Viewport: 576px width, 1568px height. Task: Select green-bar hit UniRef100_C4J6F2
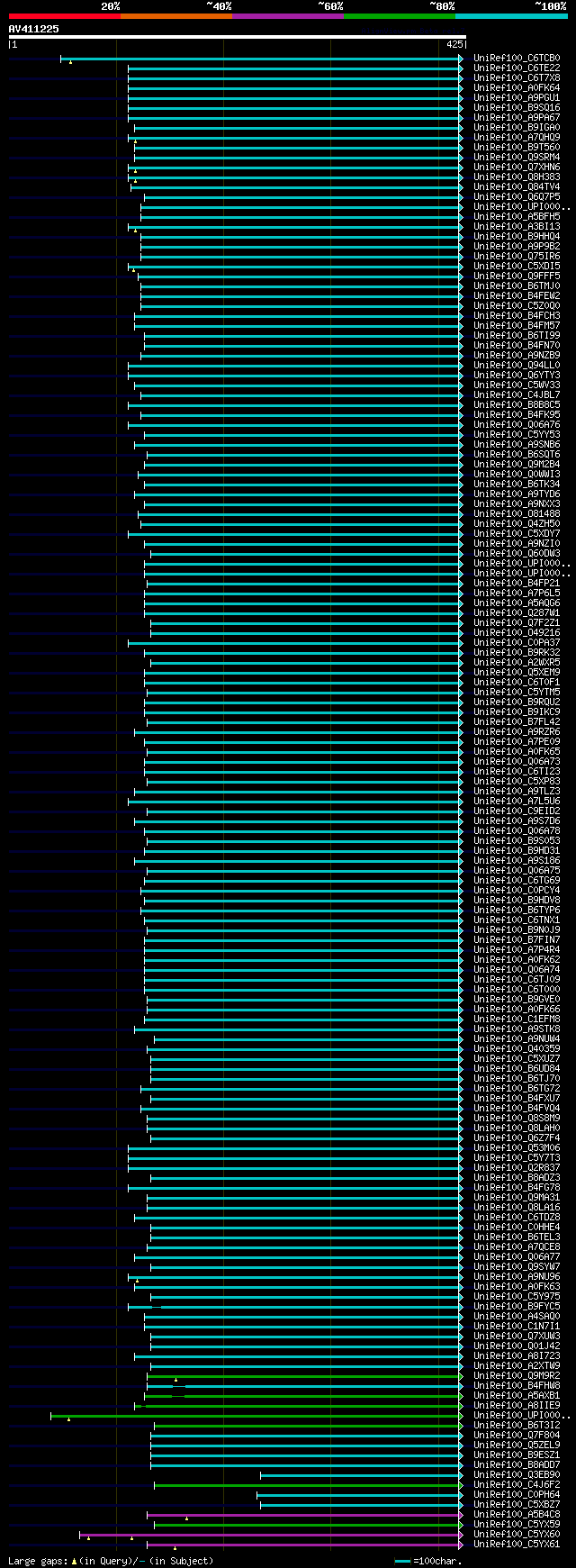[517, 1485]
